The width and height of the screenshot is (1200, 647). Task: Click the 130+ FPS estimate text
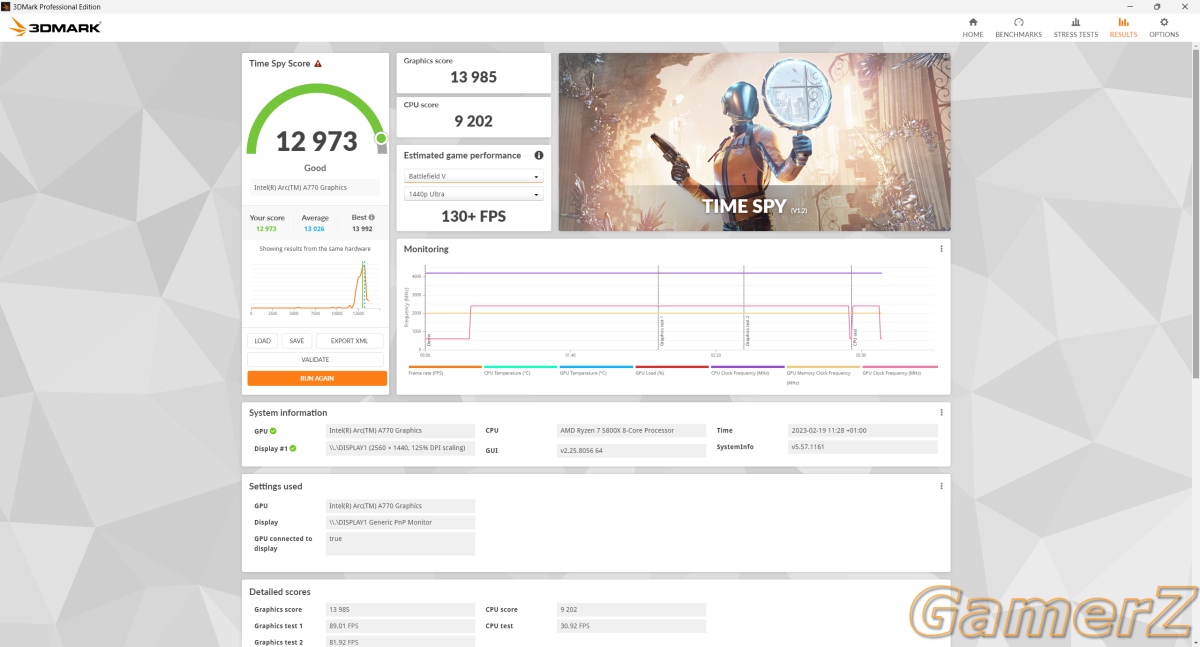pyautogui.click(x=474, y=216)
